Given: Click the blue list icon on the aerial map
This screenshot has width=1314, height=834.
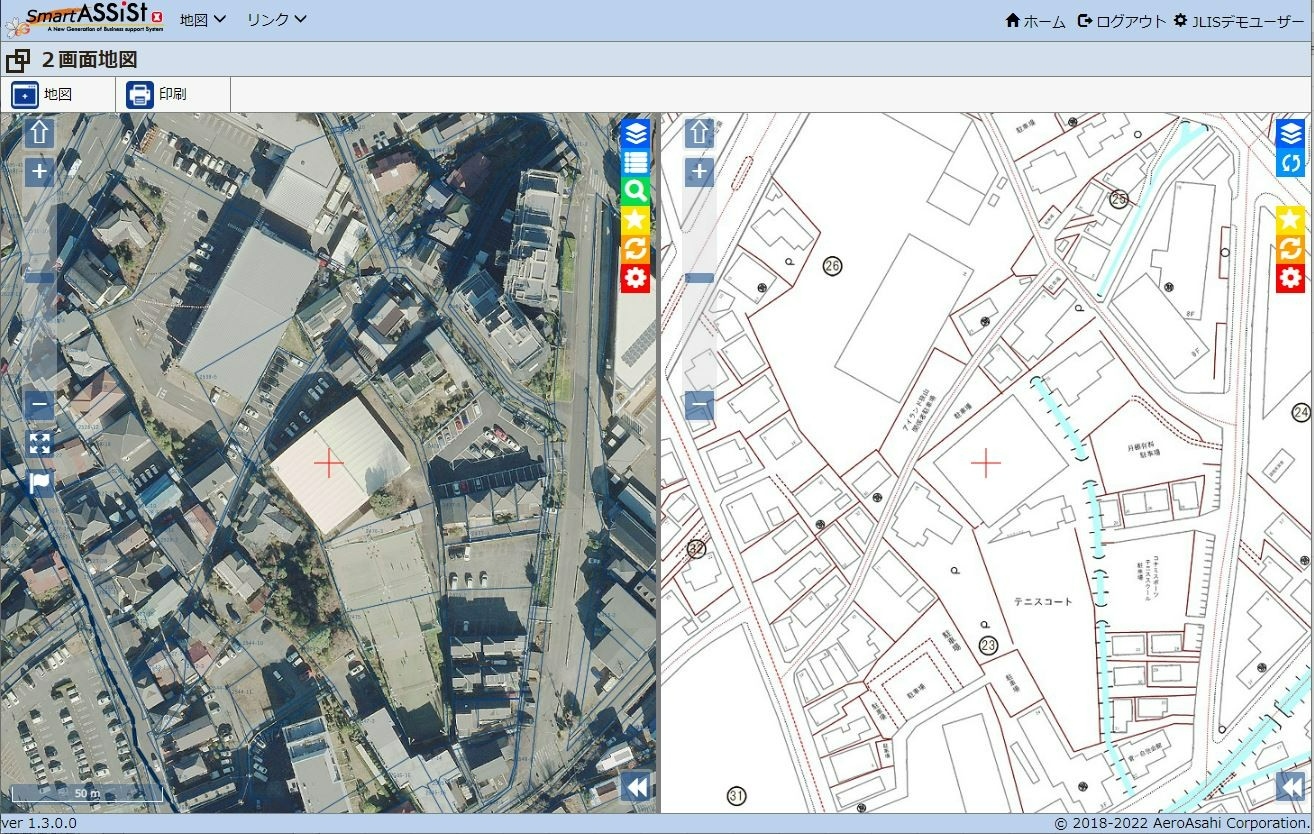Looking at the screenshot, I should [x=635, y=163].
